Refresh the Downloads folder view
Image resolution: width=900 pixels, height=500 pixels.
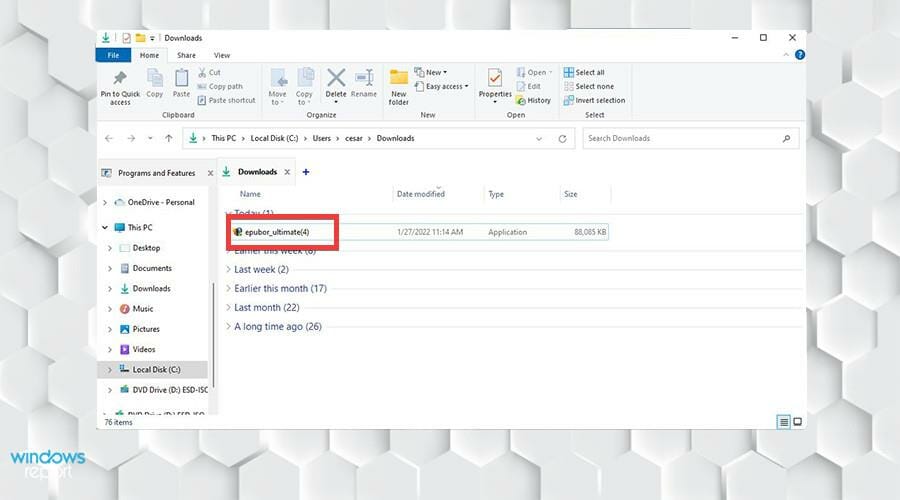click(562, 139)
